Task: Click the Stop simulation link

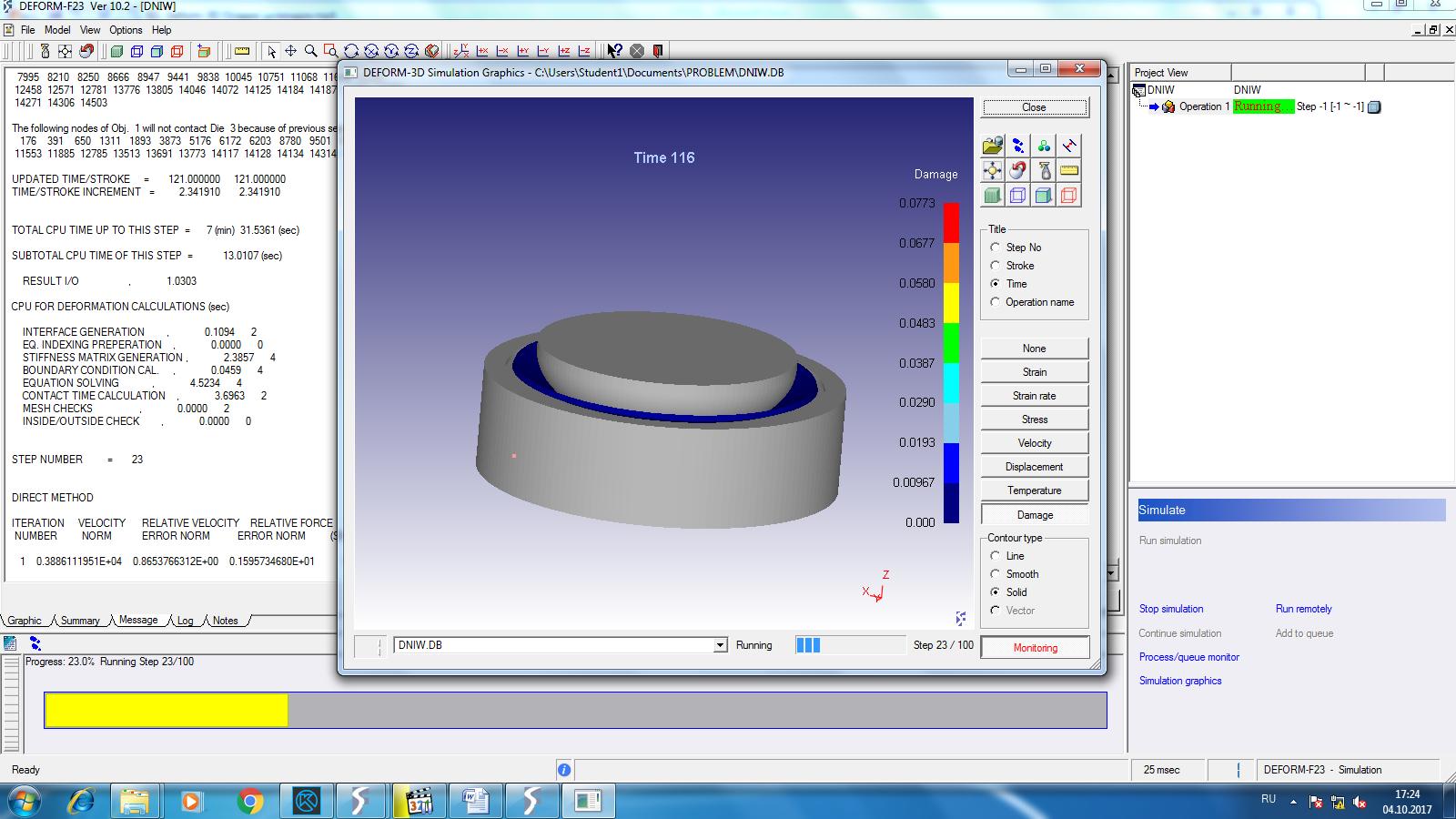Action: 1170,609
